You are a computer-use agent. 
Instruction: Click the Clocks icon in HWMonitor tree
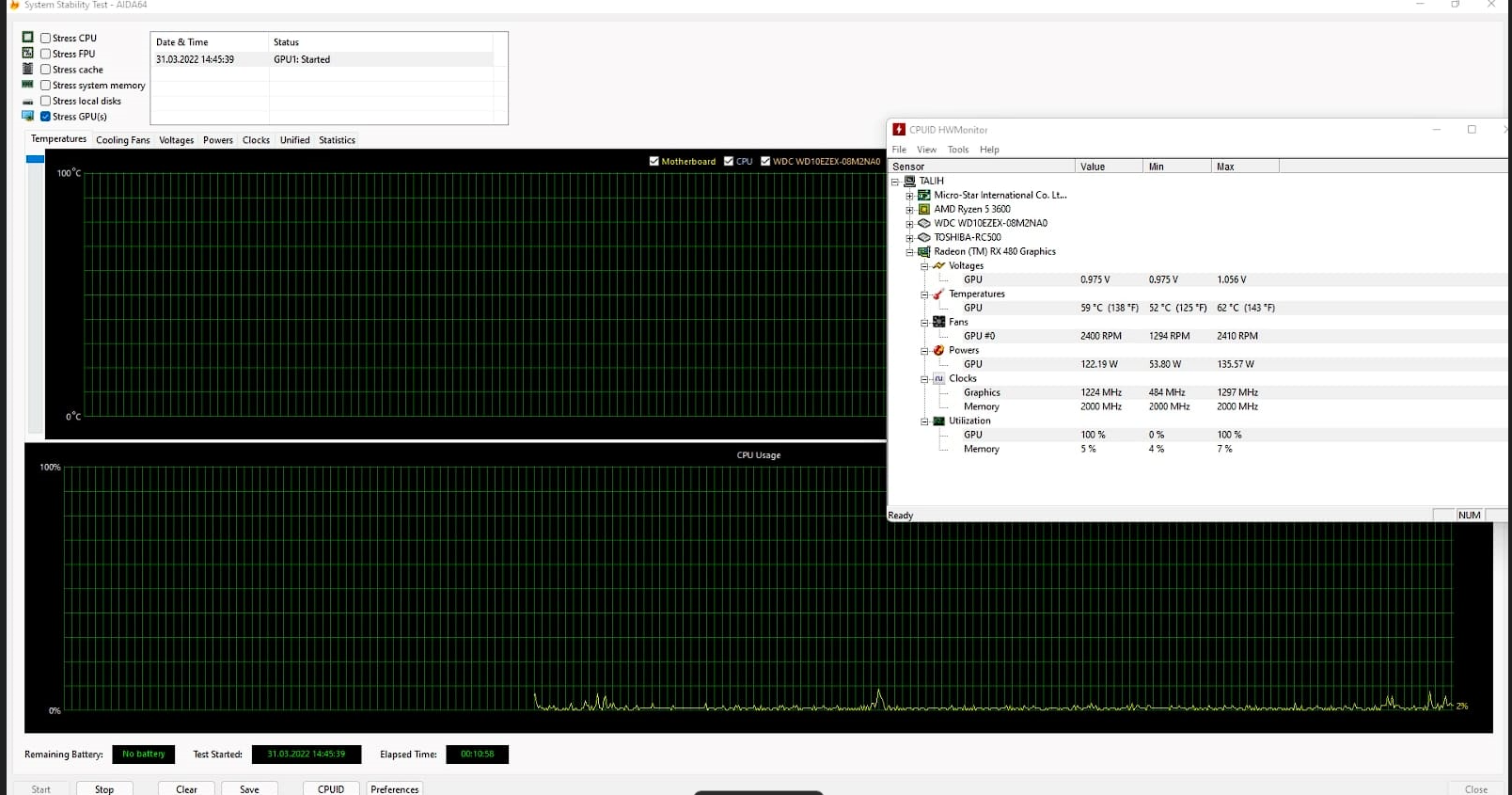coord(938,378)
